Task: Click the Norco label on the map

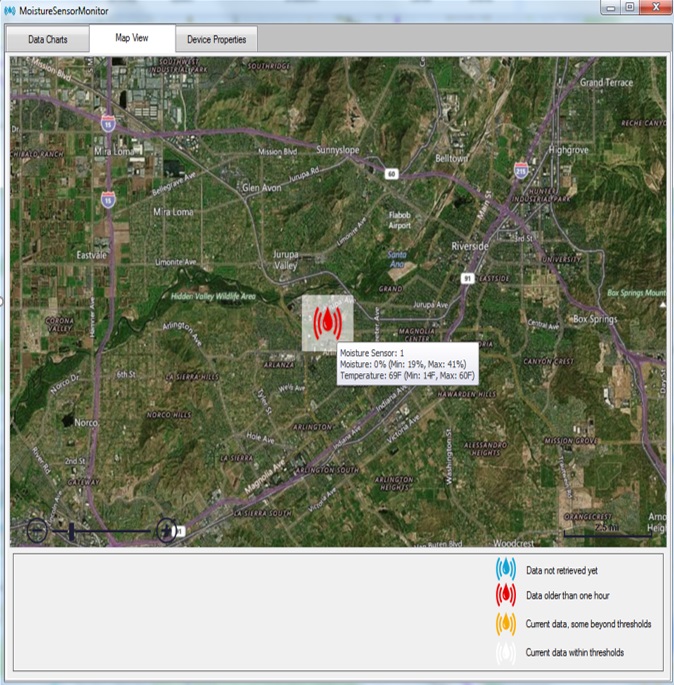Action: tap(86, 422)
